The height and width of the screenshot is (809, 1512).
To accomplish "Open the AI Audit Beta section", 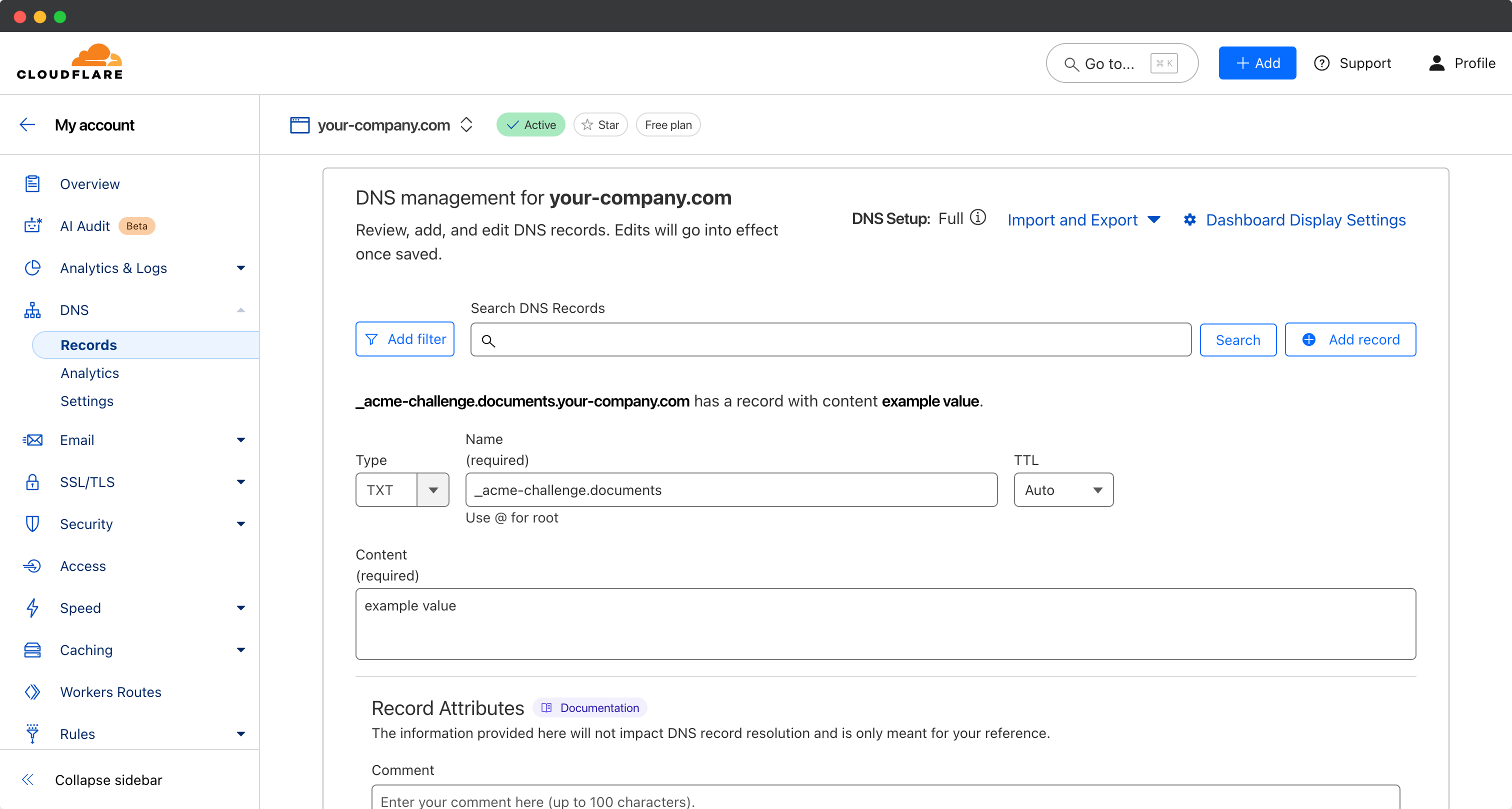I will pyautogui.click(x=84, y=225).
